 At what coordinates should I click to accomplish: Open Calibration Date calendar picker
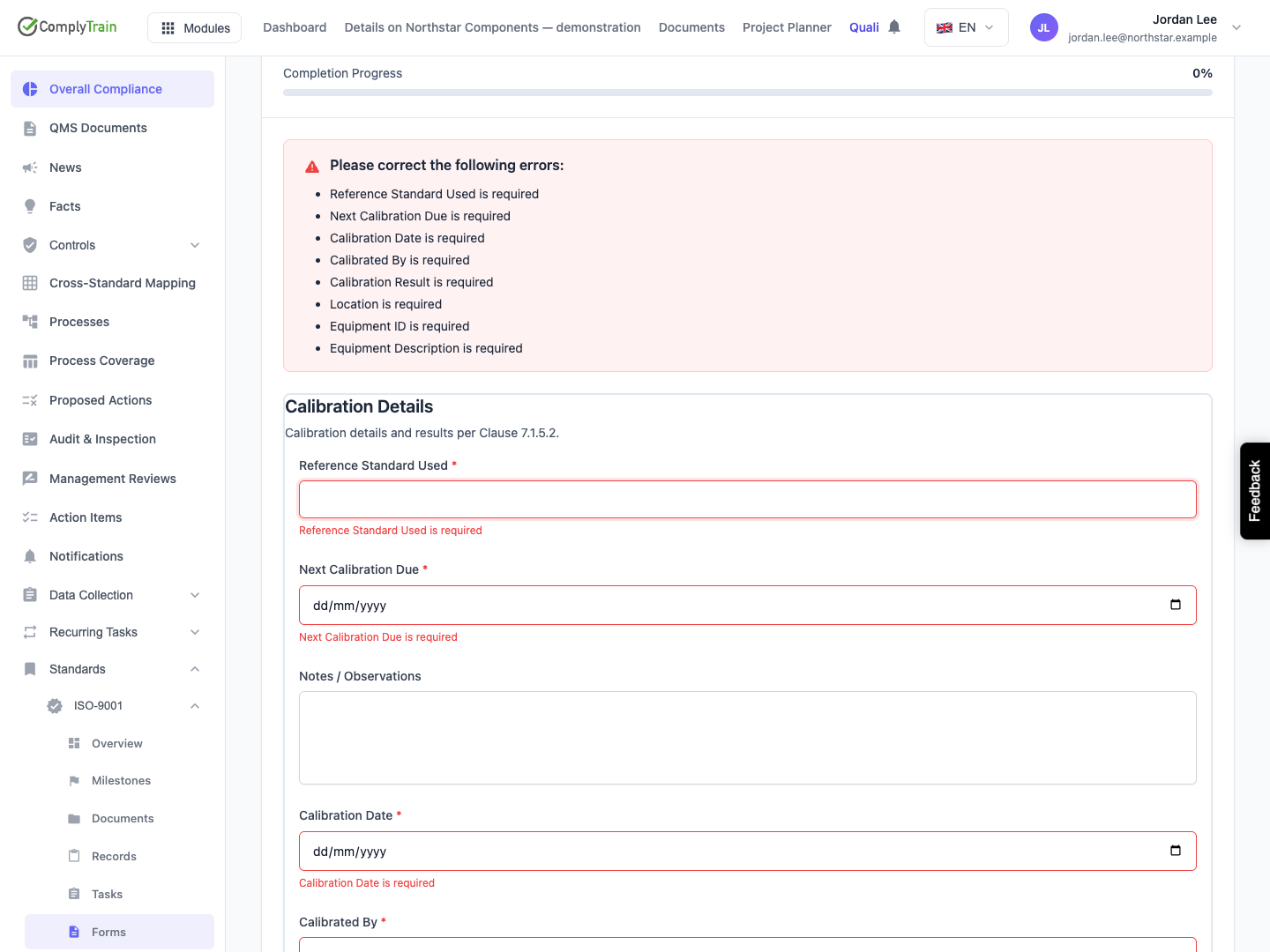tap(1176, 851)
